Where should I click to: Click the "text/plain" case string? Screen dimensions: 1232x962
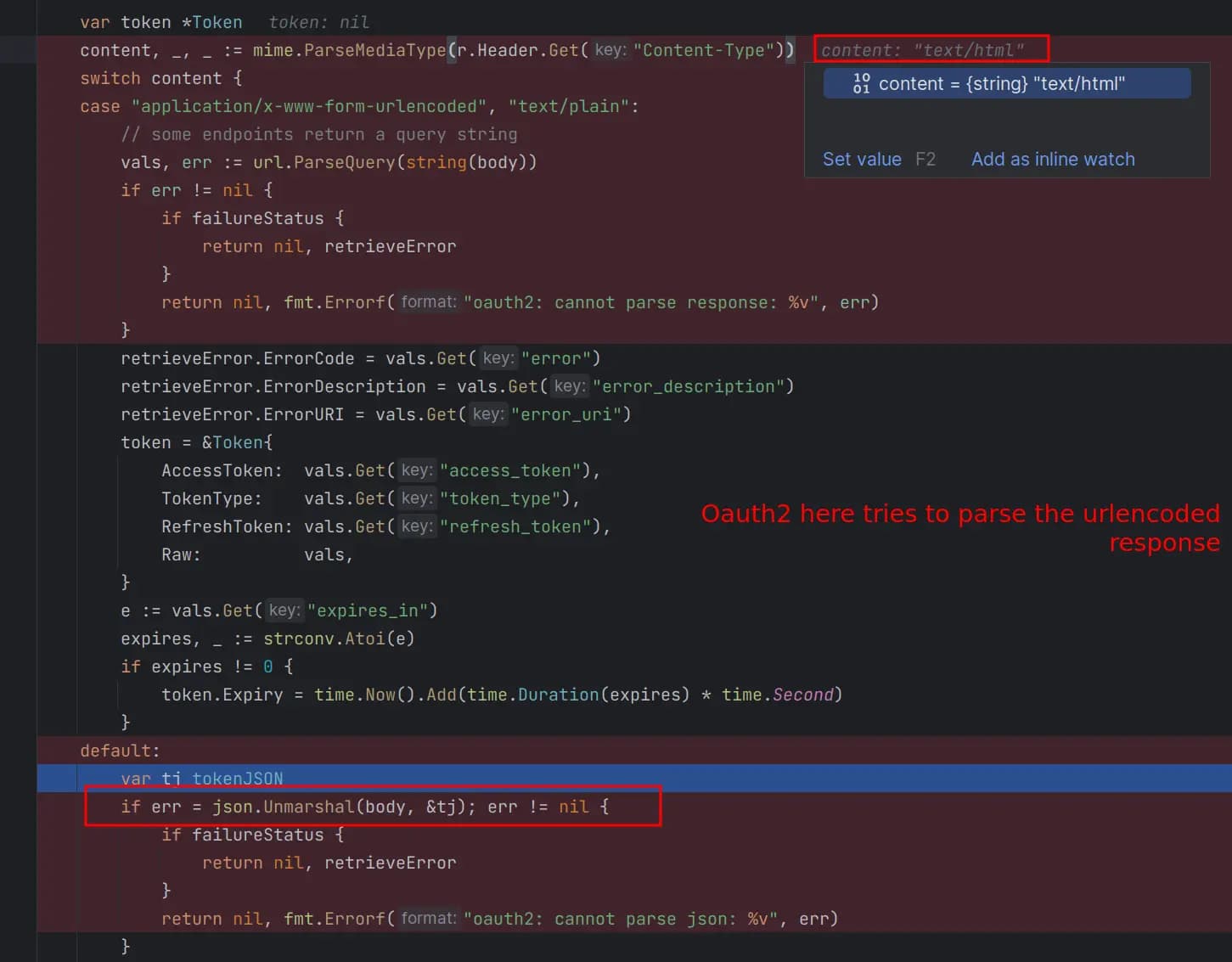tap(569, 106)
